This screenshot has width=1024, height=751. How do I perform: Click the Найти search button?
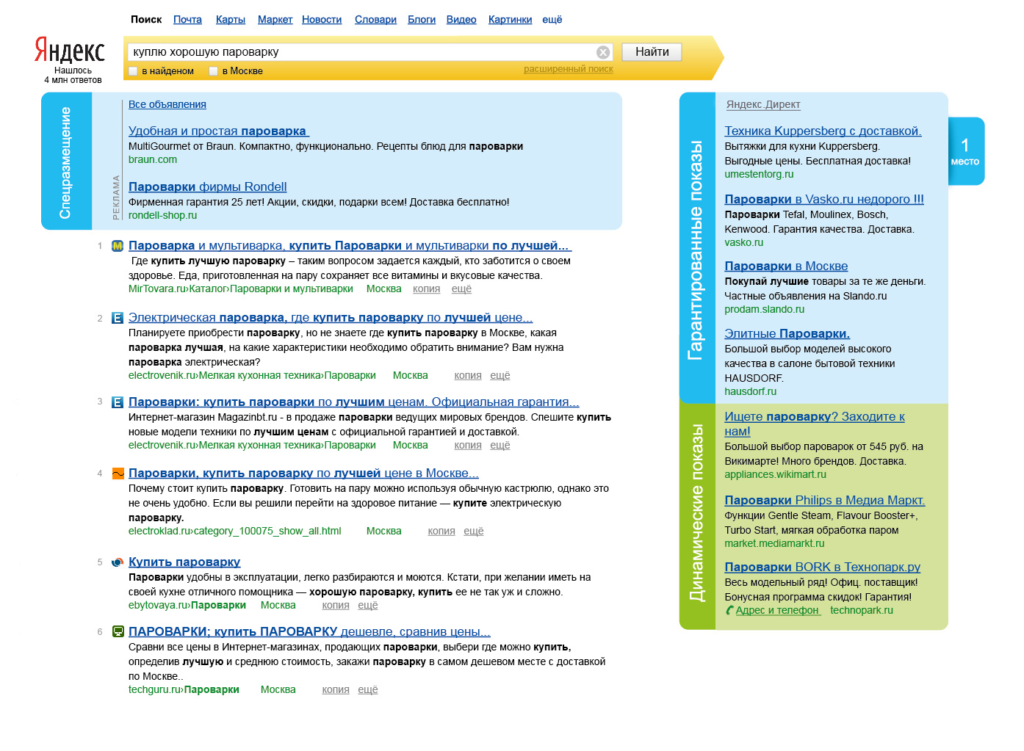[652, 52]
